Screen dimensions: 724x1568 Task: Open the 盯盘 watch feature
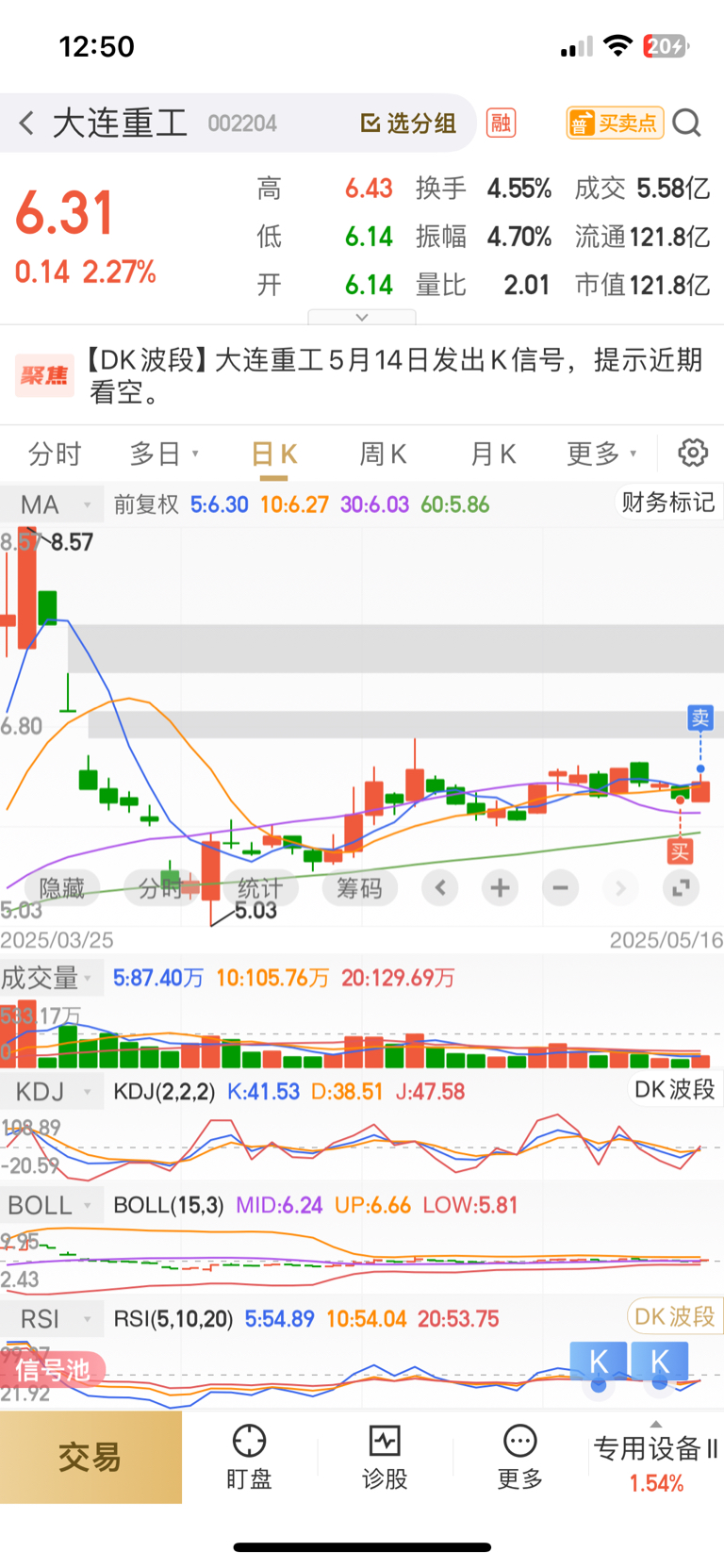point(249,1457)
